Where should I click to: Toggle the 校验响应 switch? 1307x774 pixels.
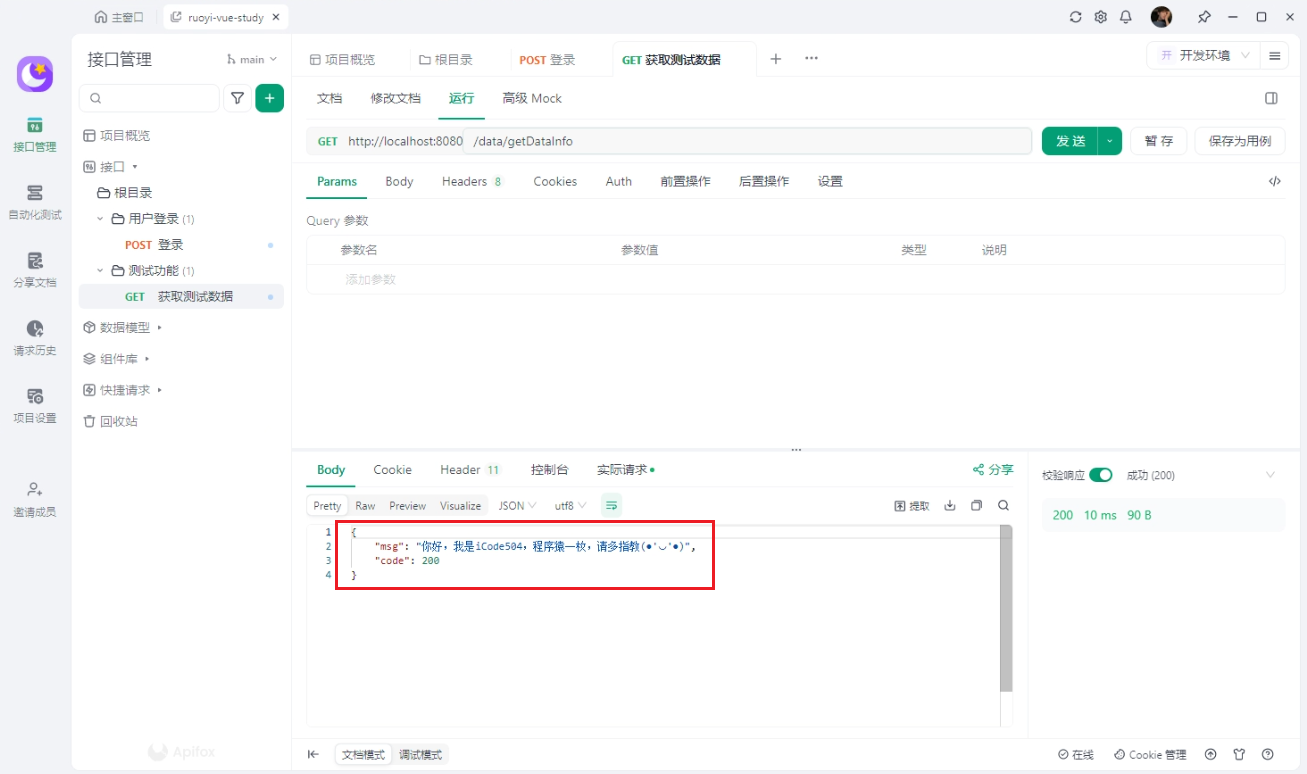1100,475
